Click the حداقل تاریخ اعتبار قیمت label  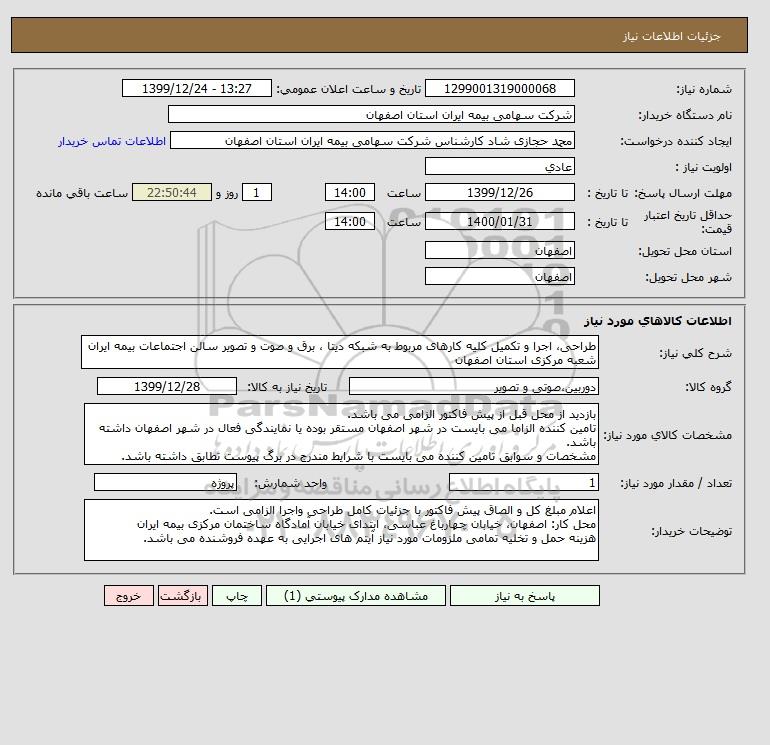[x=688, y=222]
